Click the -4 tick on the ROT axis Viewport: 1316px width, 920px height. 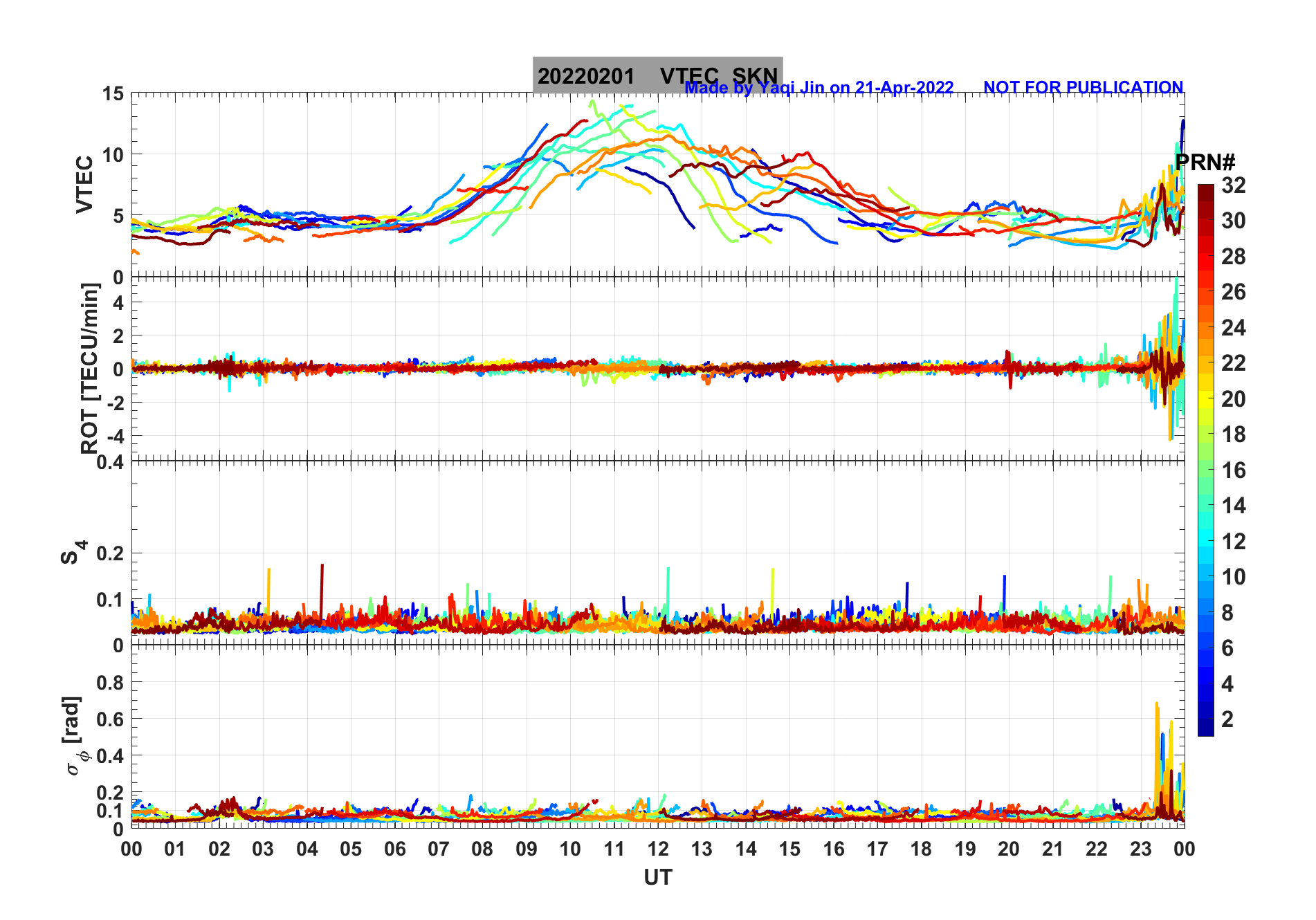click(113, 436)
